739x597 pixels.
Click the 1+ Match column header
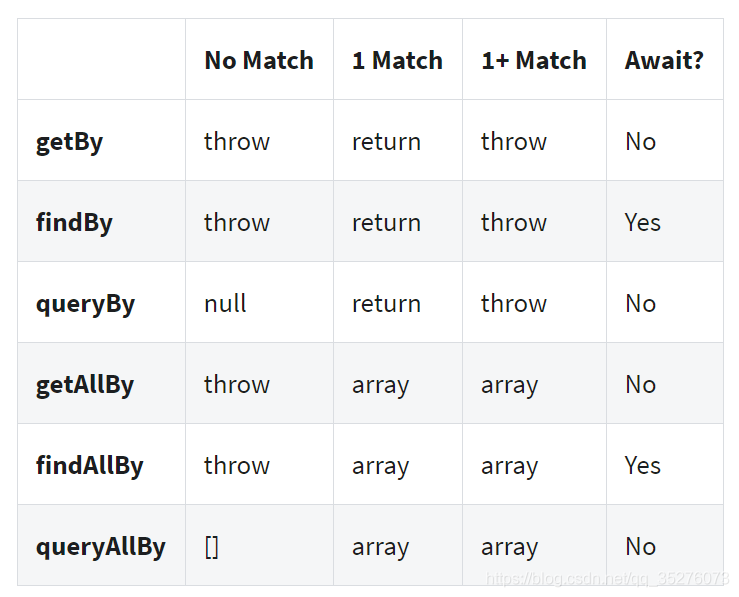(x=533, y=60)
